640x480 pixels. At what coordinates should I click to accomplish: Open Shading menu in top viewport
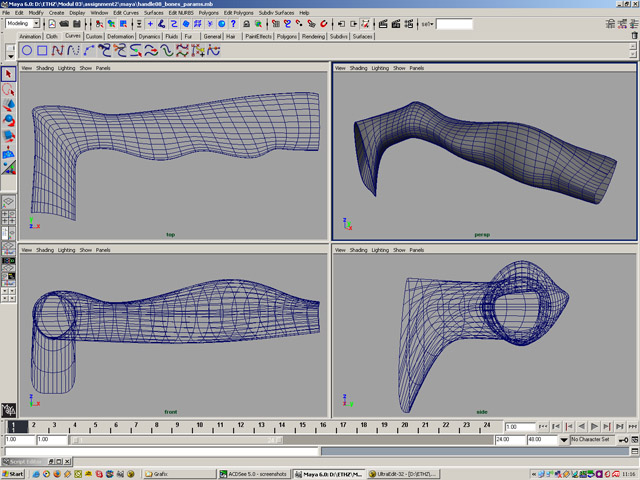(x=45, y=68)
